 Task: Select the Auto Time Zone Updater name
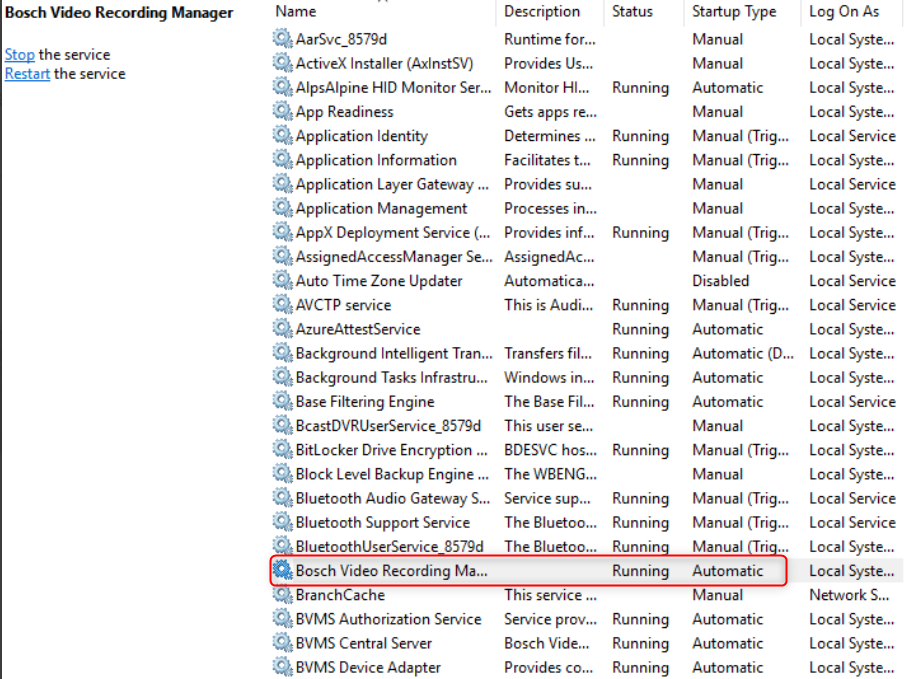point(379,280)
